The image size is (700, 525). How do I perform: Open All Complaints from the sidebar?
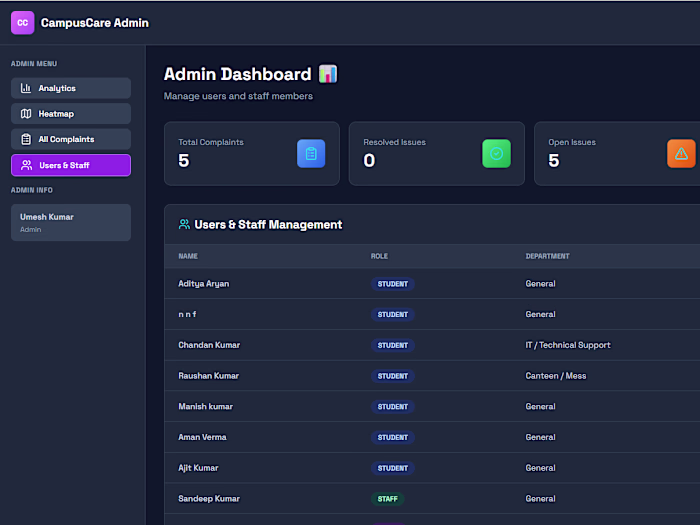coord(71,139)
